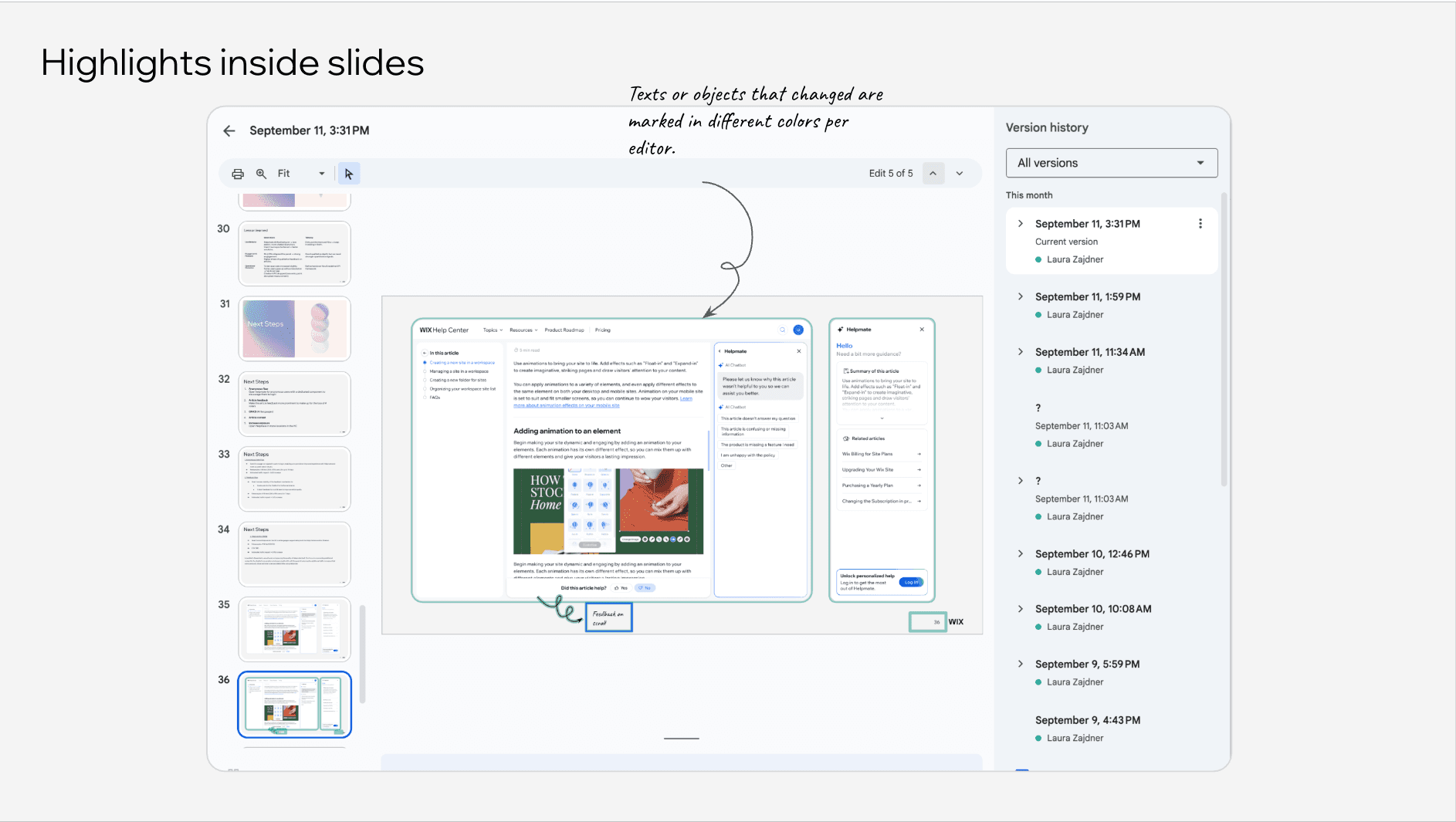Open more options for September 11, 3:31 PM version
The height and width of the screenshot is (822, 1456).
tap(1200, 224)
